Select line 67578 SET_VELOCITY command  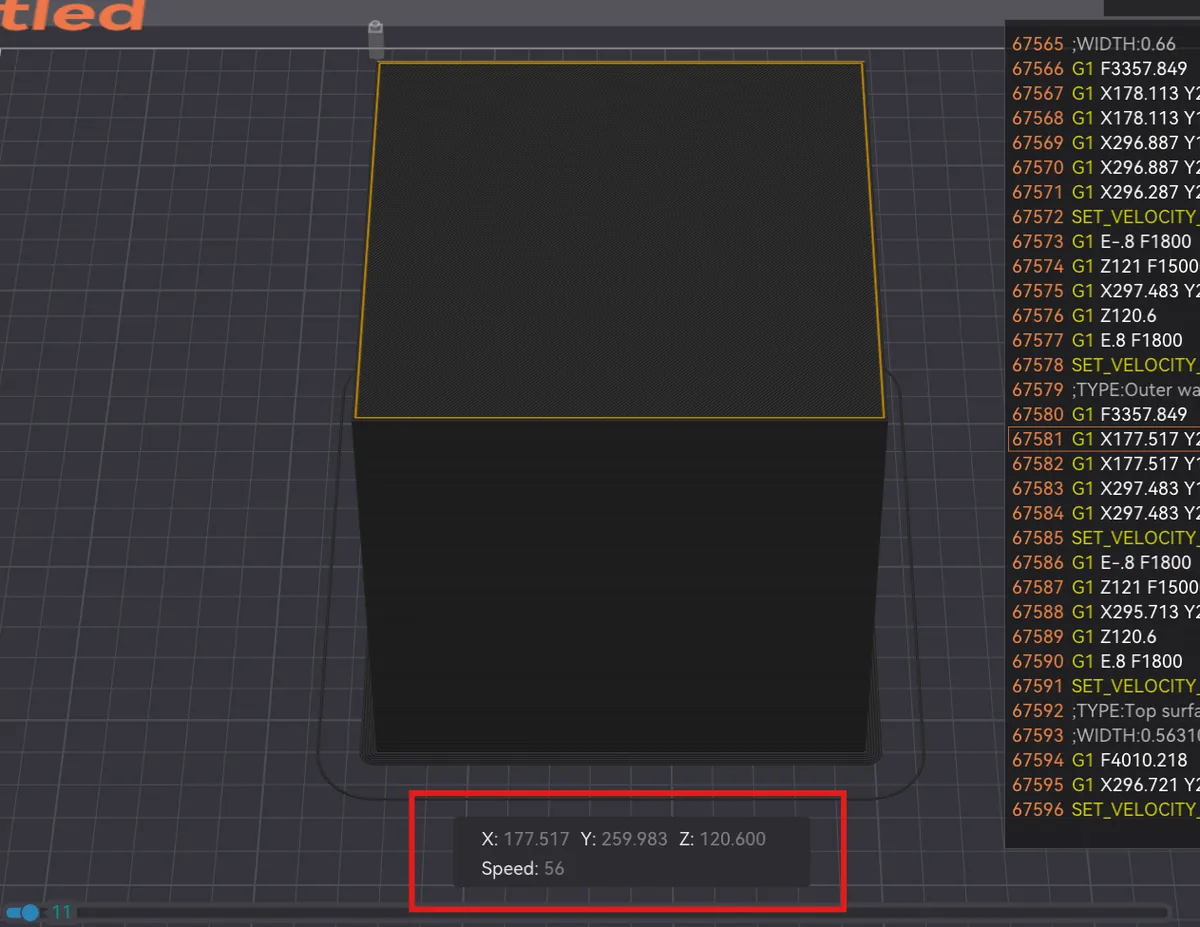1104,365
